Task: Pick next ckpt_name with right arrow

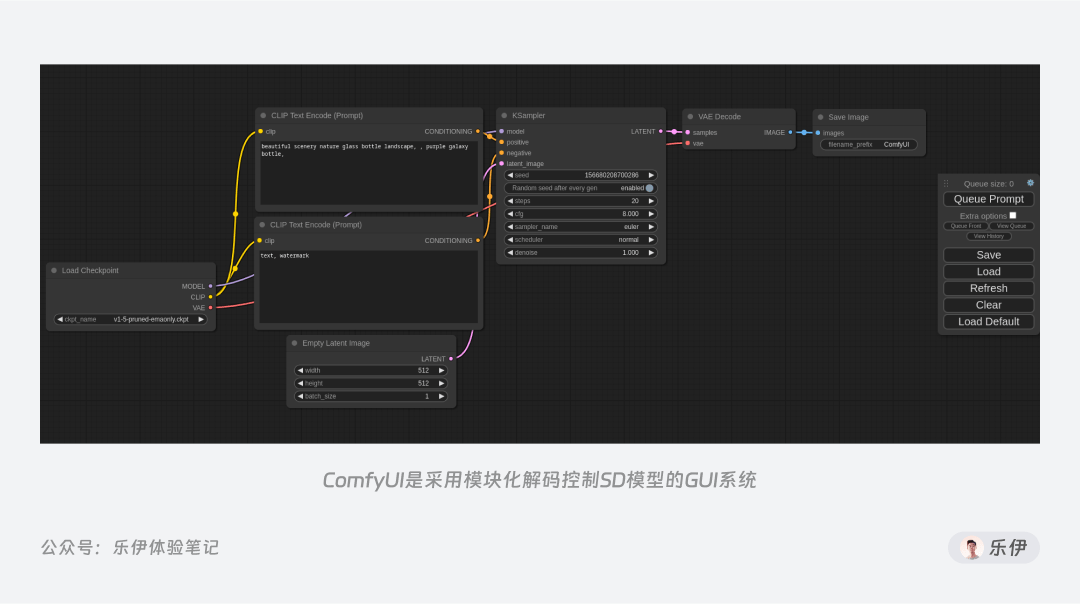Action: point(201,320)
